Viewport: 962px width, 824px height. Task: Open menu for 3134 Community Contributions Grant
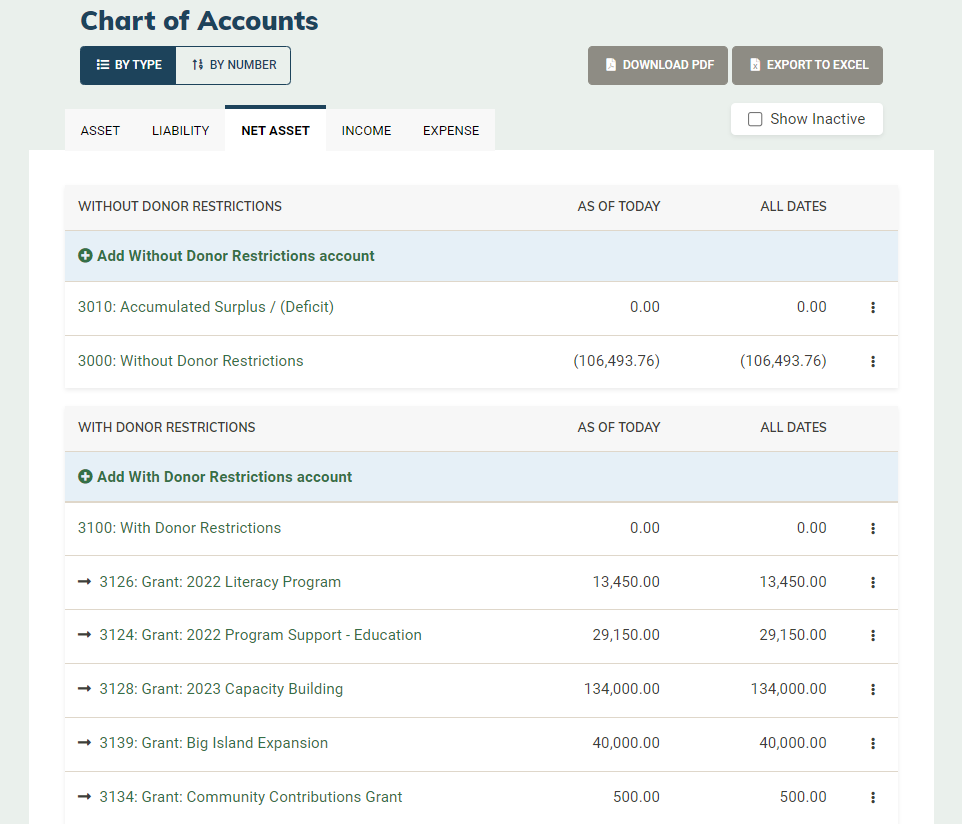click(873, 798)
